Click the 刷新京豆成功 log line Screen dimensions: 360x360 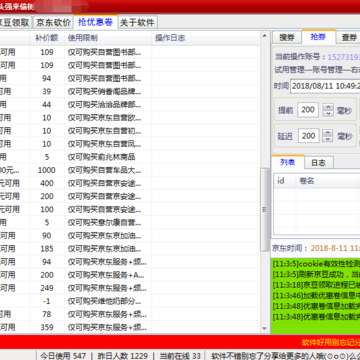(x=316, y=274)
